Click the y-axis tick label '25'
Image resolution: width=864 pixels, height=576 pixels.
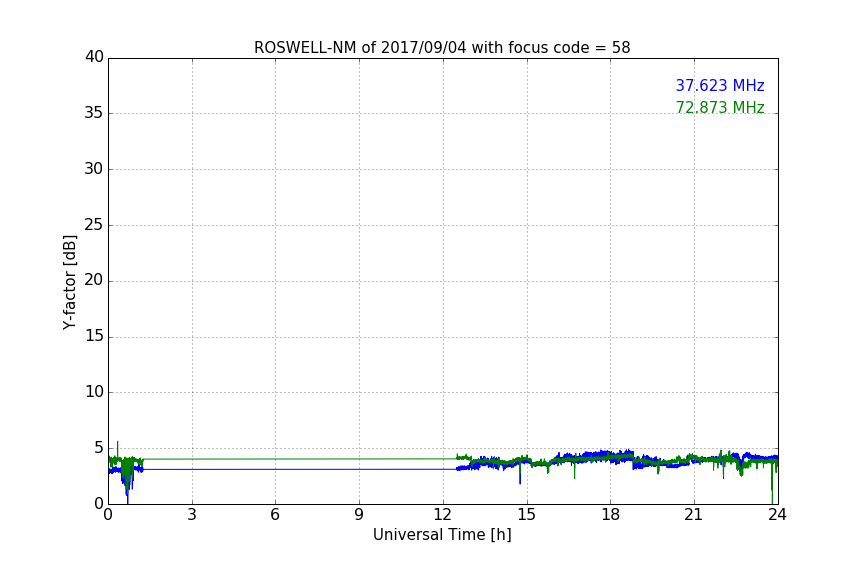[94, 224]
